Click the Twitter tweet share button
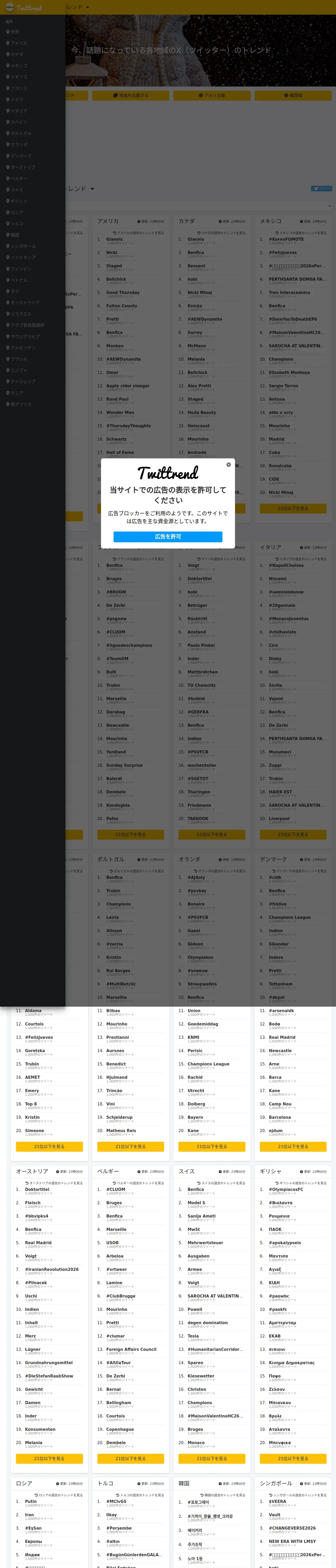This screenshot has width=336, height=1568. [321, 189]
